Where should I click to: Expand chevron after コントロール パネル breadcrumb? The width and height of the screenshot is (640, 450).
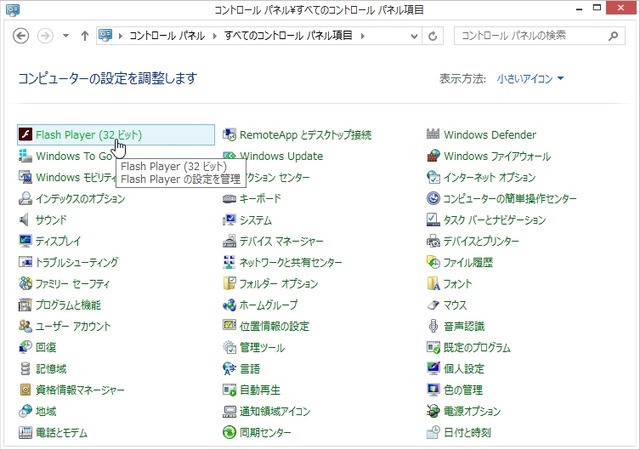pos(215,36)
